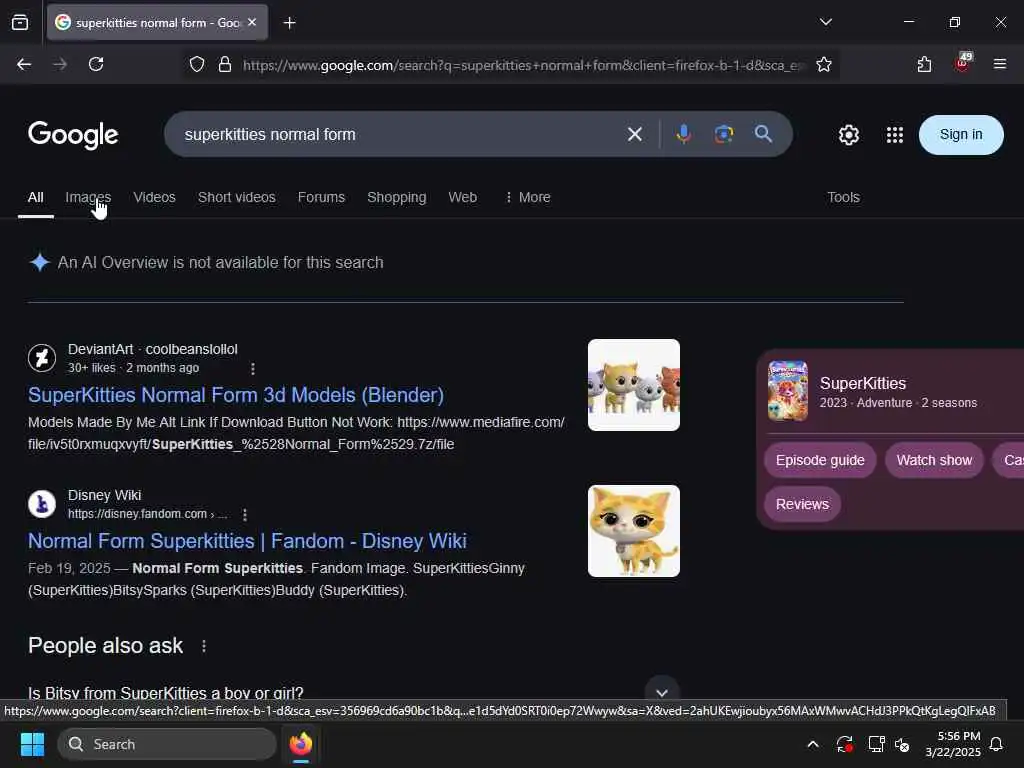Switch to Web tab
This screenshot has width=1024, height=768.
click(463, 197)
